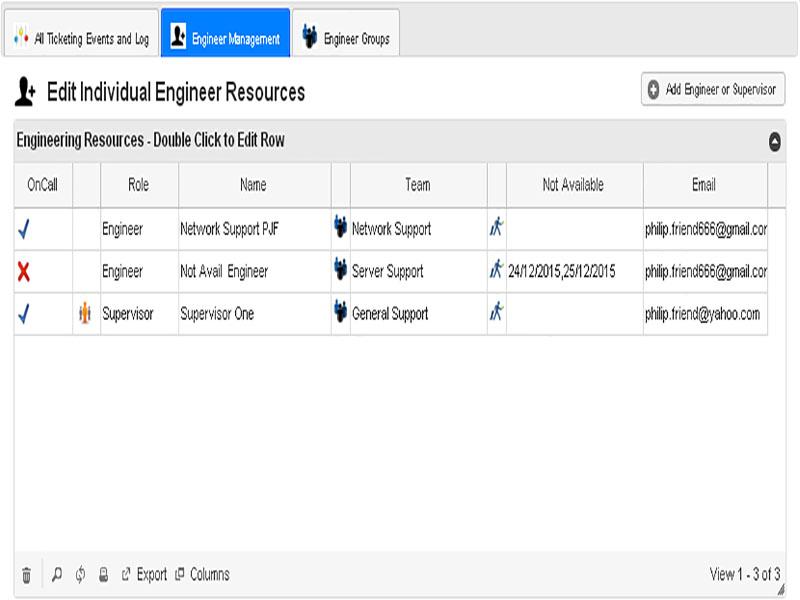Screen dimensions: 800x600
Task: Click the orange supervisor icon beside Supervisor One
Action: 85,313
